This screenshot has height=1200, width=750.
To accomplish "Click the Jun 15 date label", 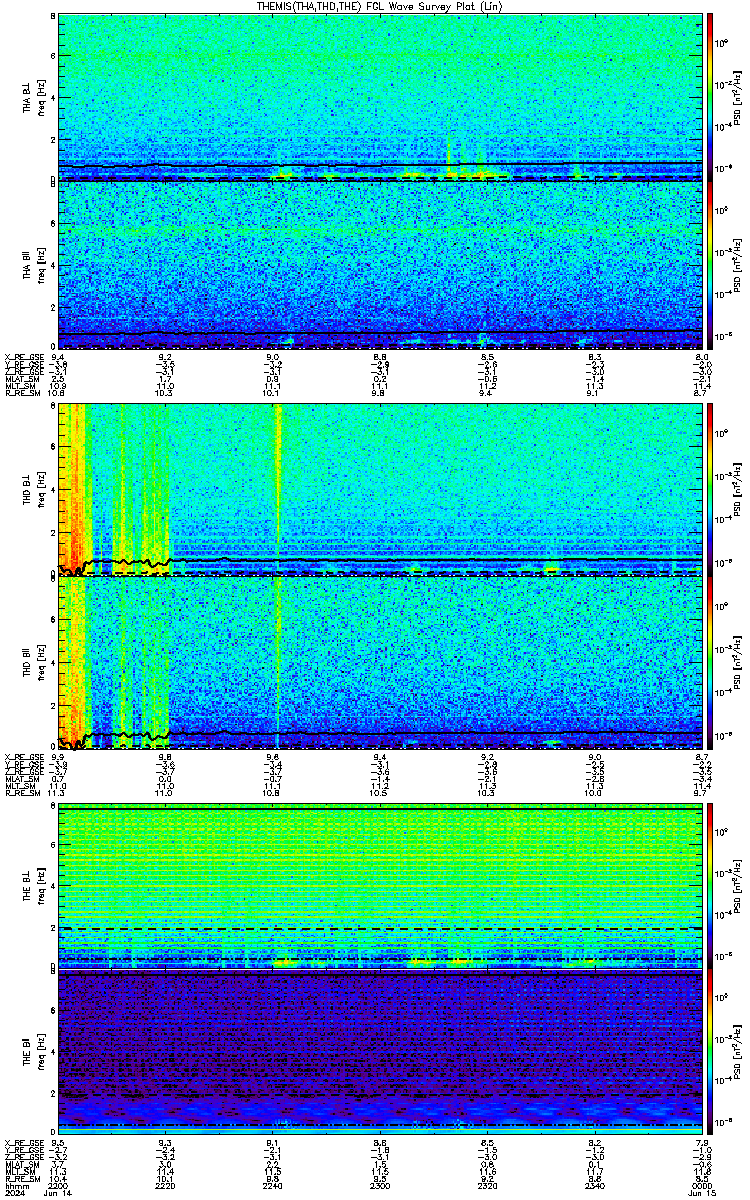I will tap(701, 1194).
